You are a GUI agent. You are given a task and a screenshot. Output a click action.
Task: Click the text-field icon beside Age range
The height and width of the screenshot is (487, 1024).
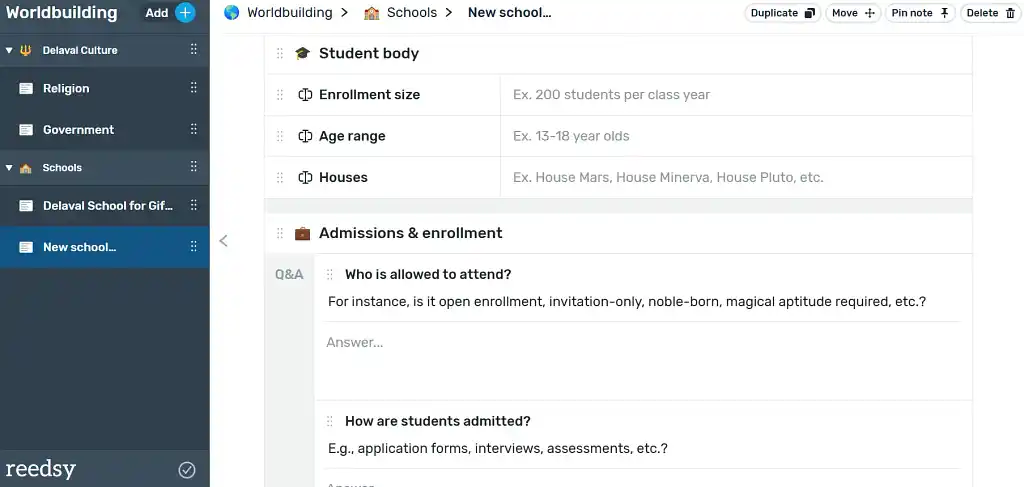(x=305, y=136)
